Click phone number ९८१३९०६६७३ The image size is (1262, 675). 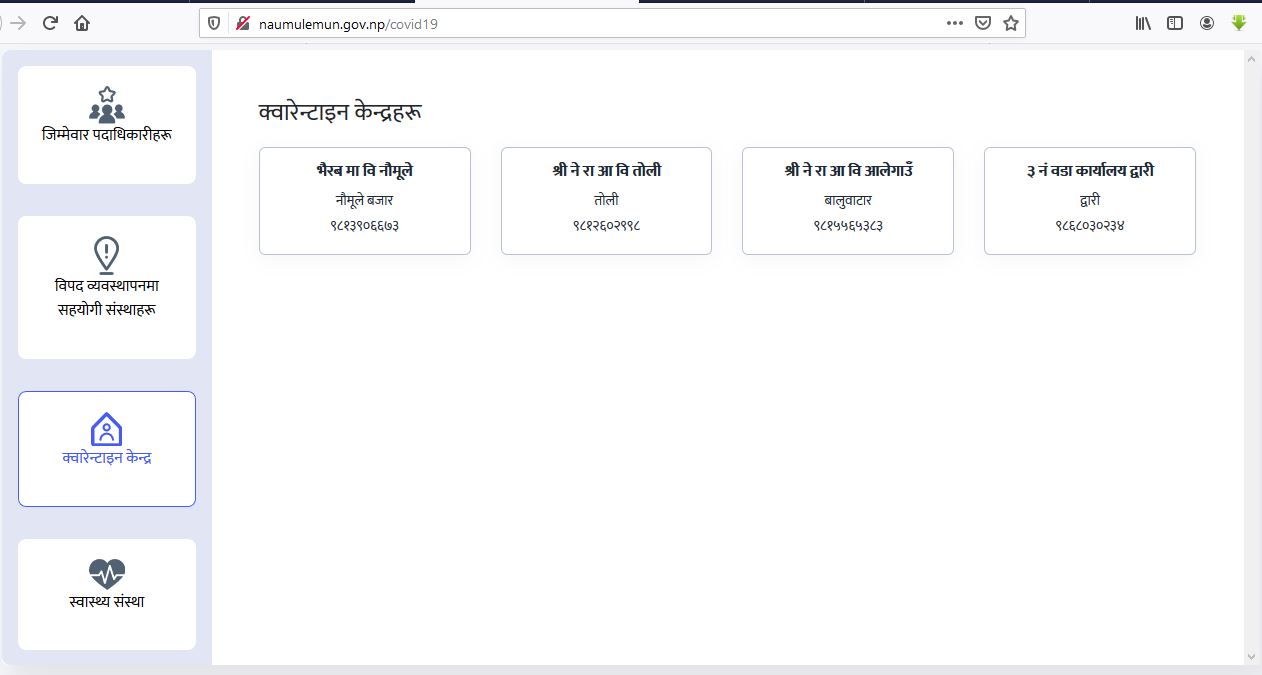coord(365,226)
